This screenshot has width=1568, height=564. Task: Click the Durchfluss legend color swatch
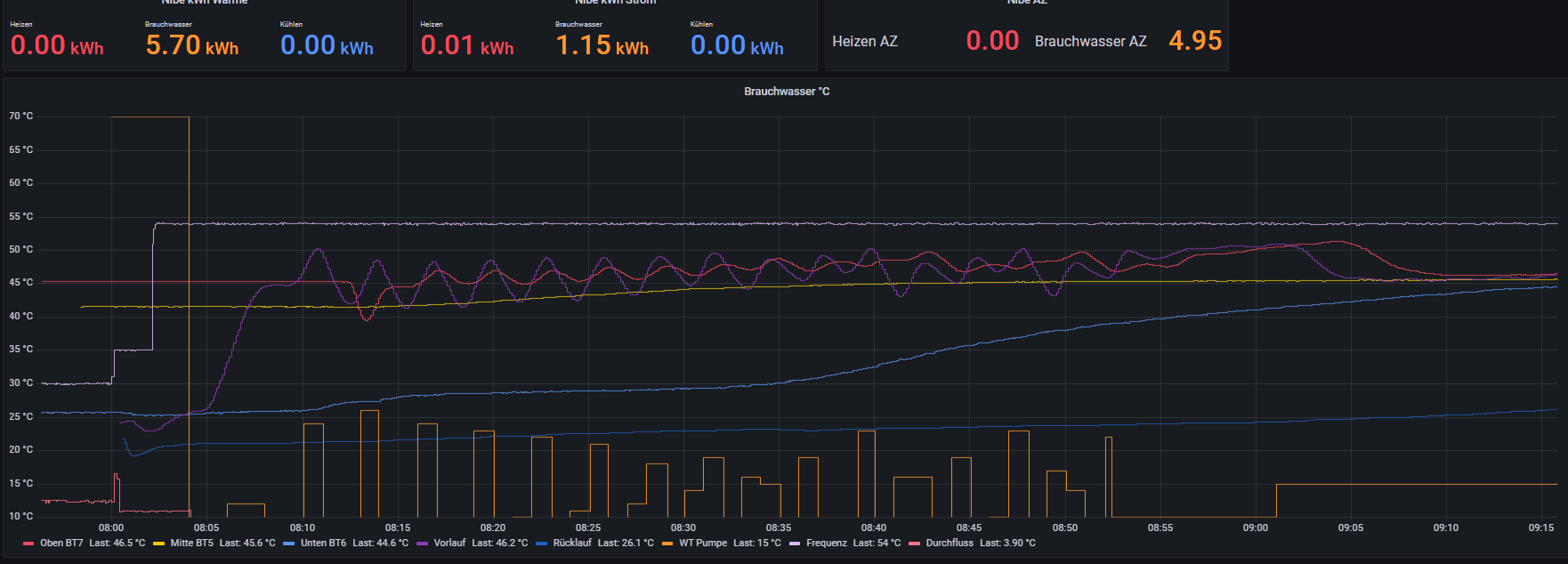914,543
